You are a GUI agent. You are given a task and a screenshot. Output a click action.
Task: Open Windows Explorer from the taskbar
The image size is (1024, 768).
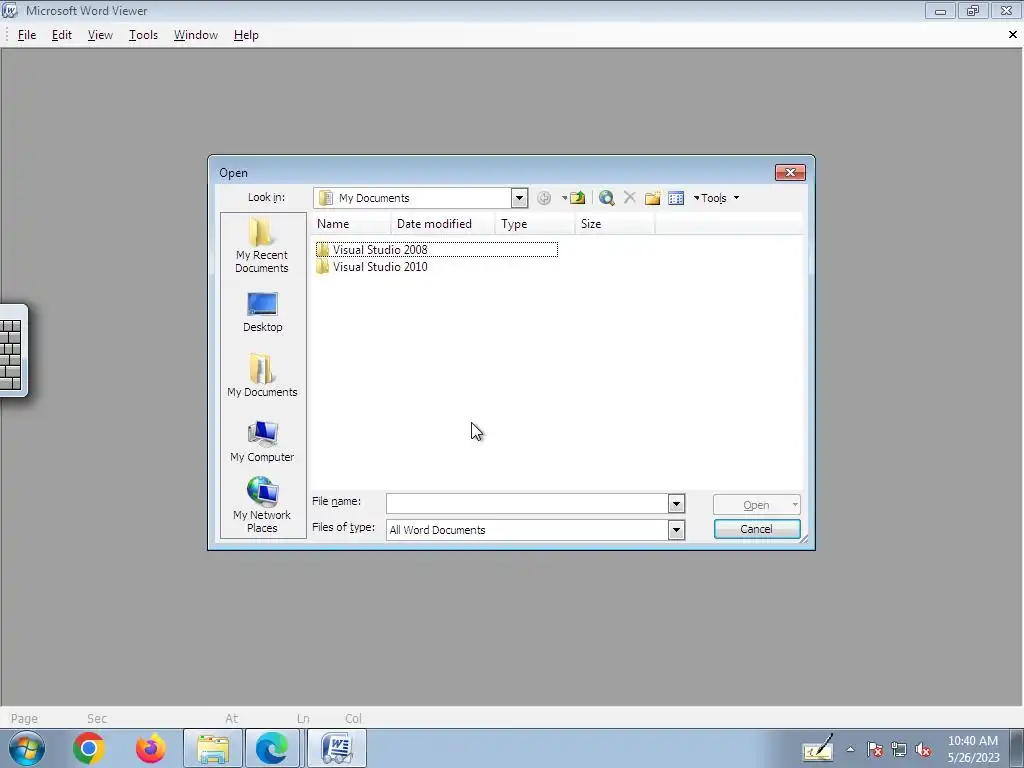pos(213,748)
